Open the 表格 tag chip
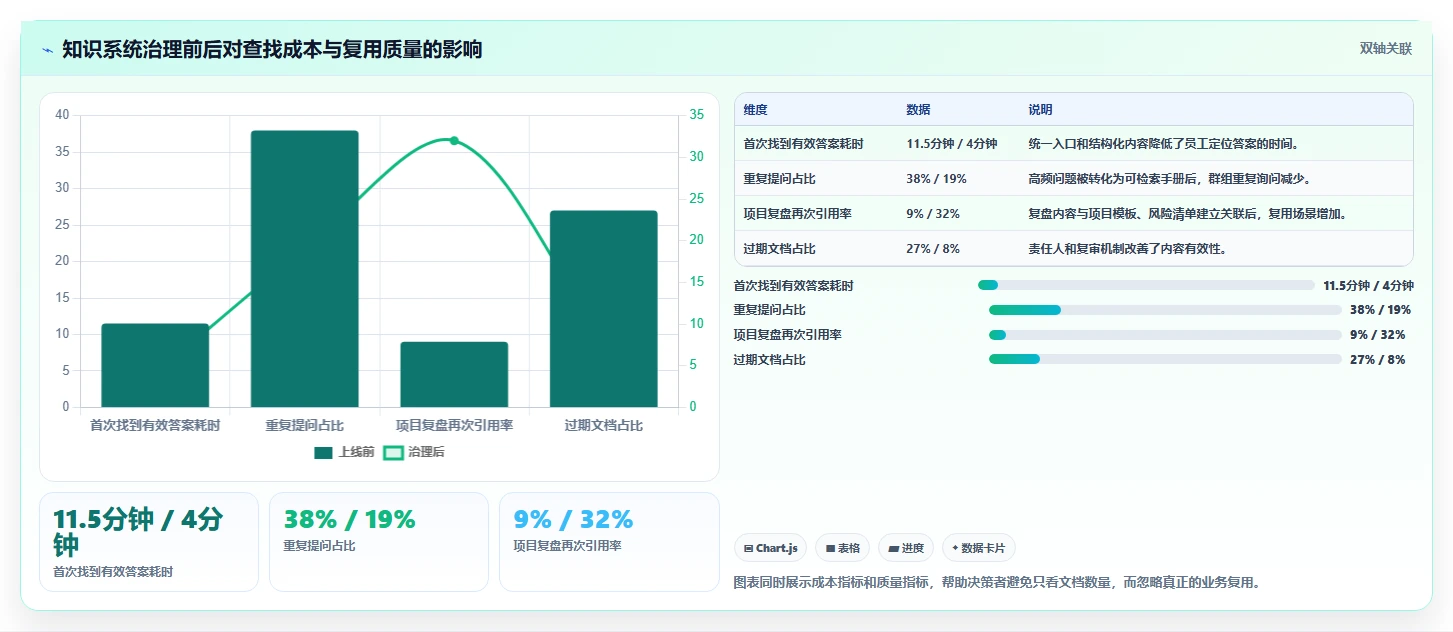The width and height of the screenshot is (1453, 632). (x=843, y=548)
